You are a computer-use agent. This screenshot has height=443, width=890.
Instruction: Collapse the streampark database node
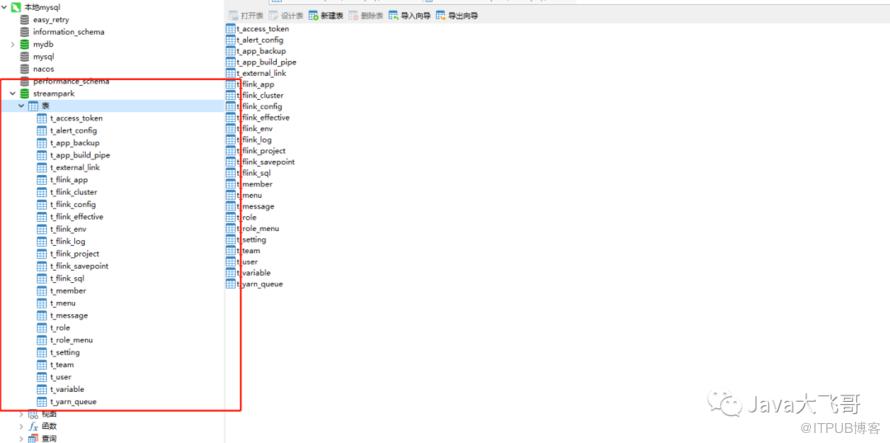click(12, 94)
